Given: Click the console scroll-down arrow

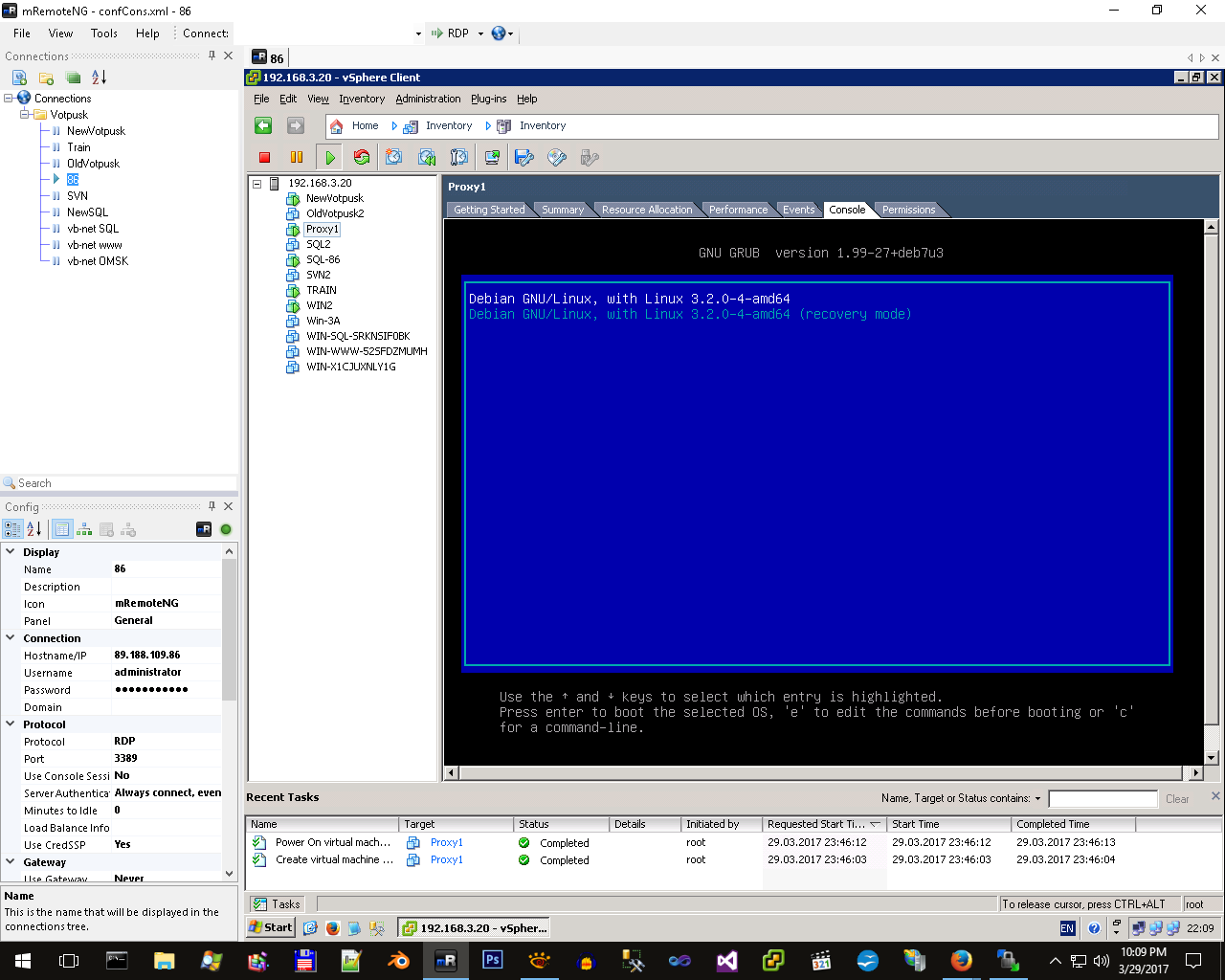Looking at the screenshot, I should [1212, 757].
